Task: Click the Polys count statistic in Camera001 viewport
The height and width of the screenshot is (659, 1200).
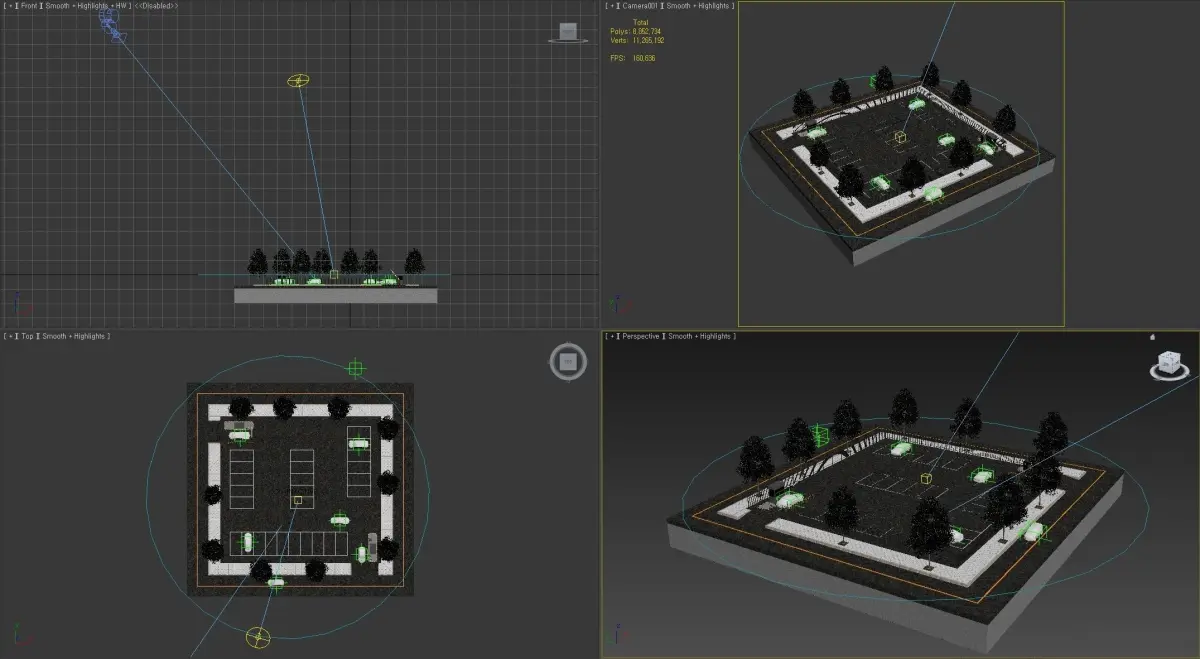Action: (636, 32)
